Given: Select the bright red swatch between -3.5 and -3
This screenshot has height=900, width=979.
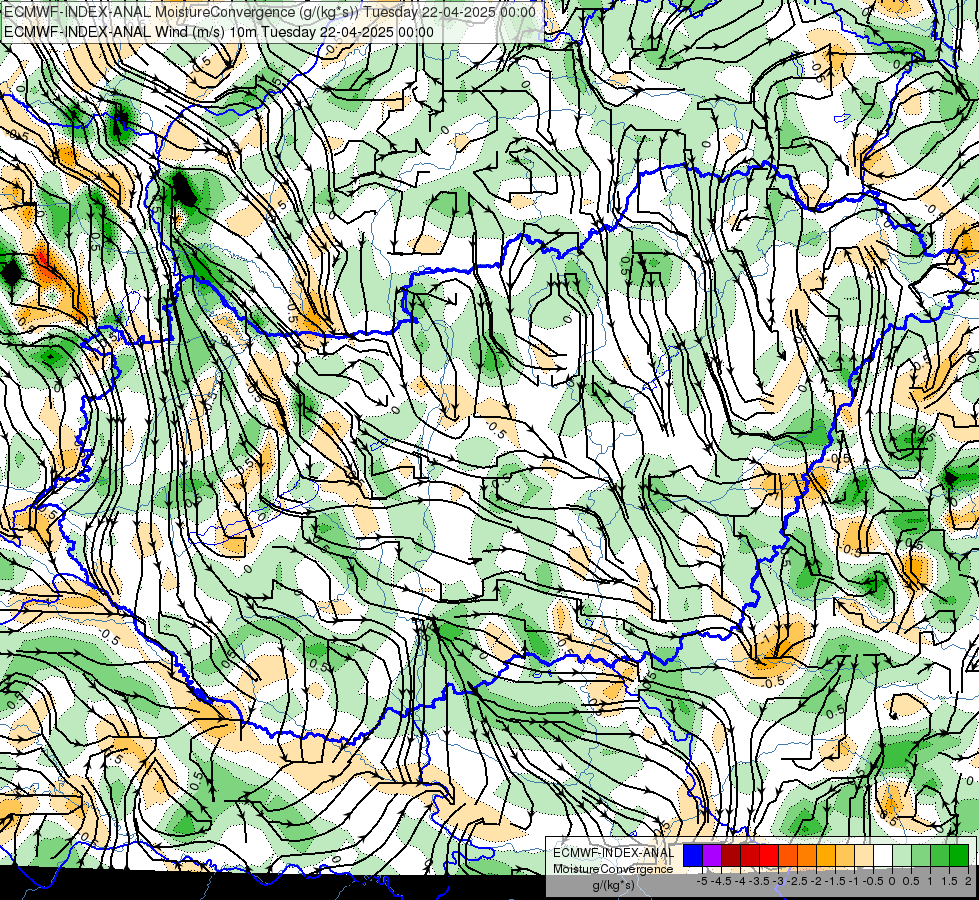Looking at the screenshot, I should [x=769, y=856].
